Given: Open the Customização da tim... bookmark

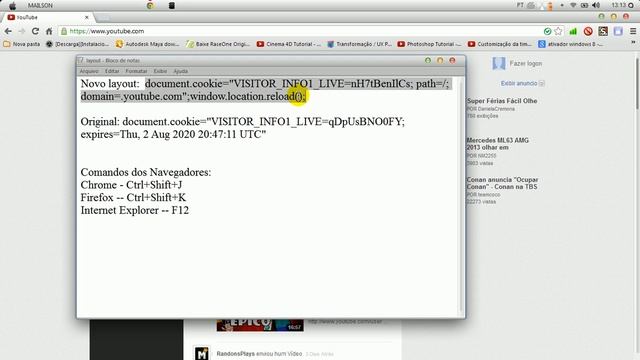Looking at the screenshot, I should [x=500, y=44].
